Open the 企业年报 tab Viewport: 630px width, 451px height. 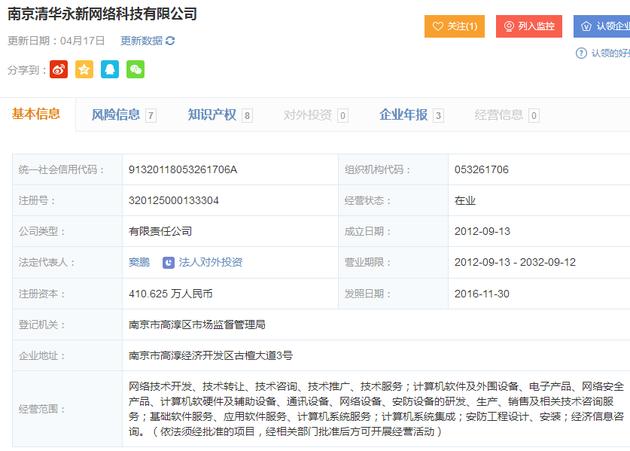pos(403,115)
